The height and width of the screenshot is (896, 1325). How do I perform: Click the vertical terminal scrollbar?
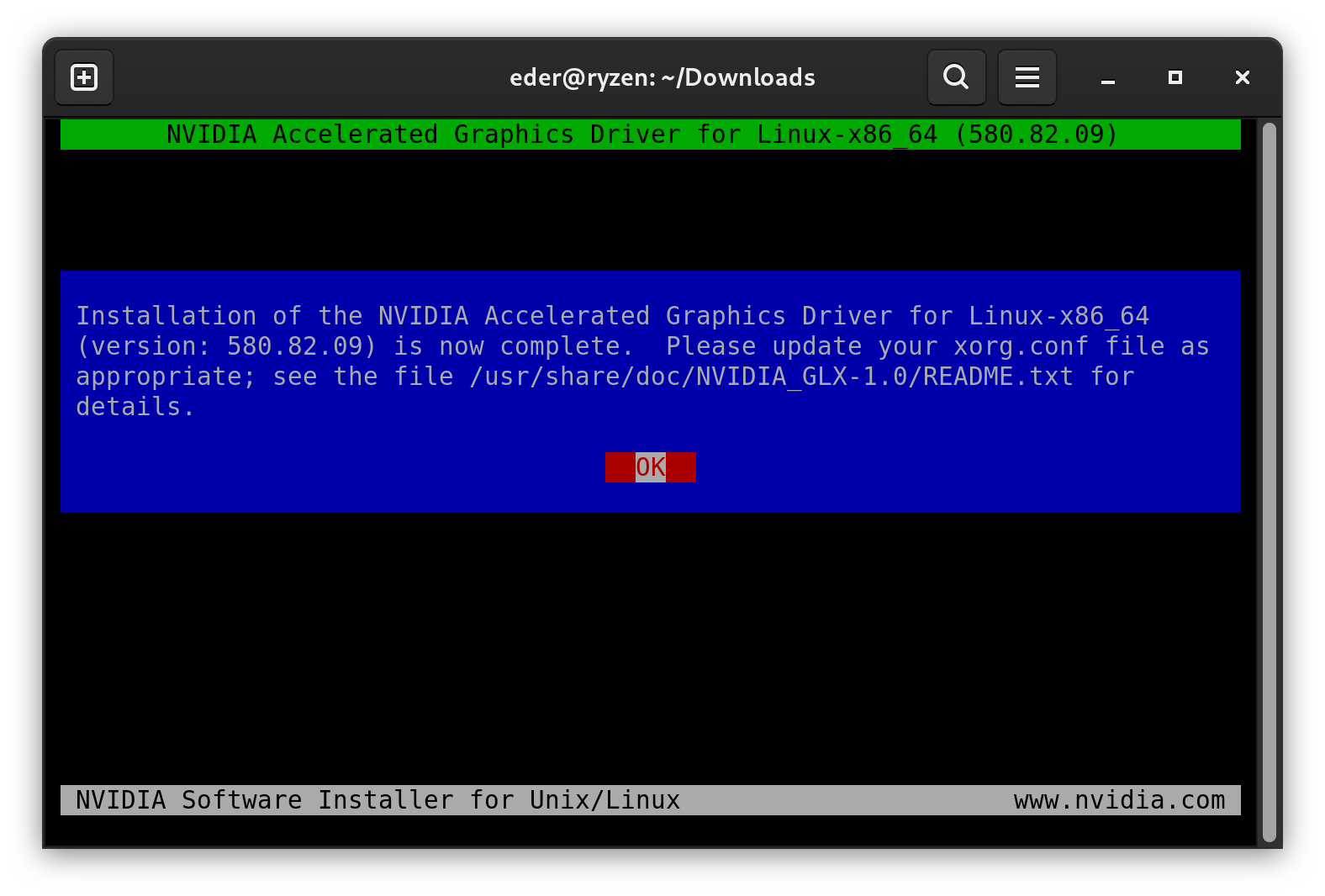coord(1269,481)
